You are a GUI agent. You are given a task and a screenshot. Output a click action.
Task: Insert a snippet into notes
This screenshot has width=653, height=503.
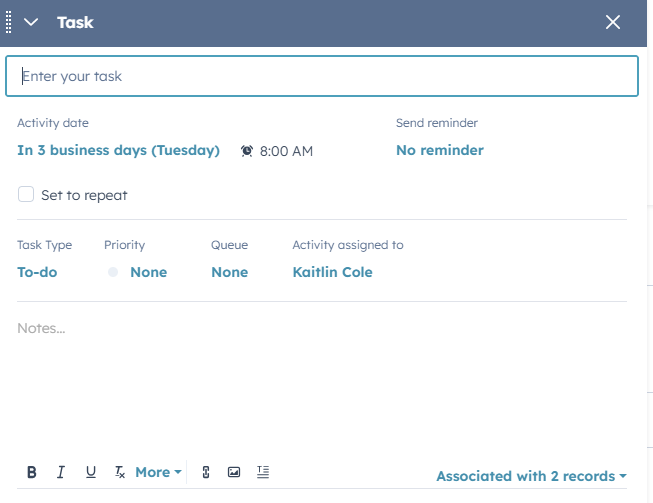pos(263,472)
